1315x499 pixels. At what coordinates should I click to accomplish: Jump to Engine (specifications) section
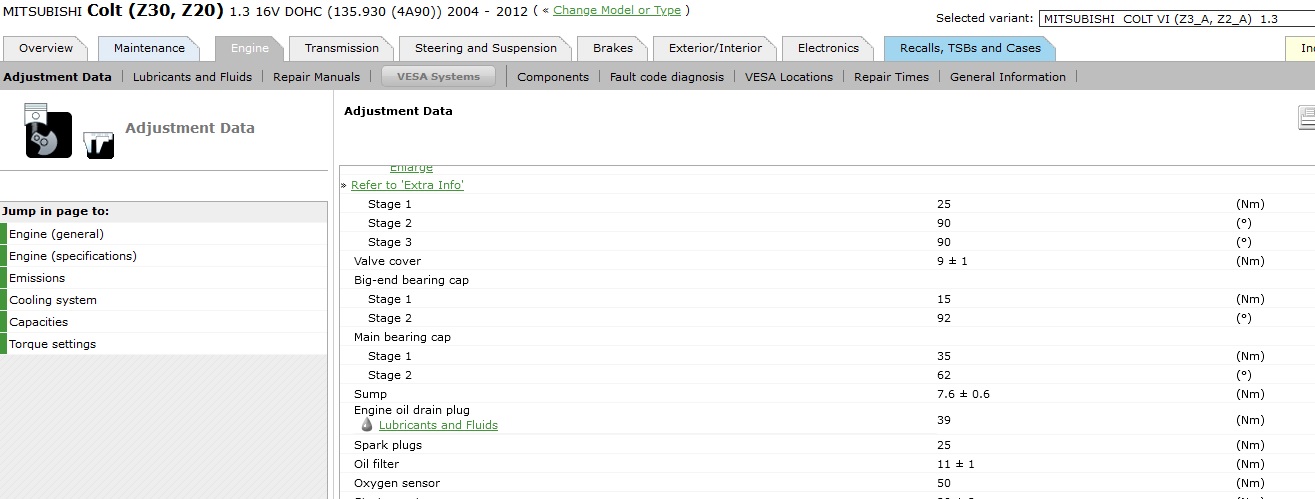coord(164,256)
